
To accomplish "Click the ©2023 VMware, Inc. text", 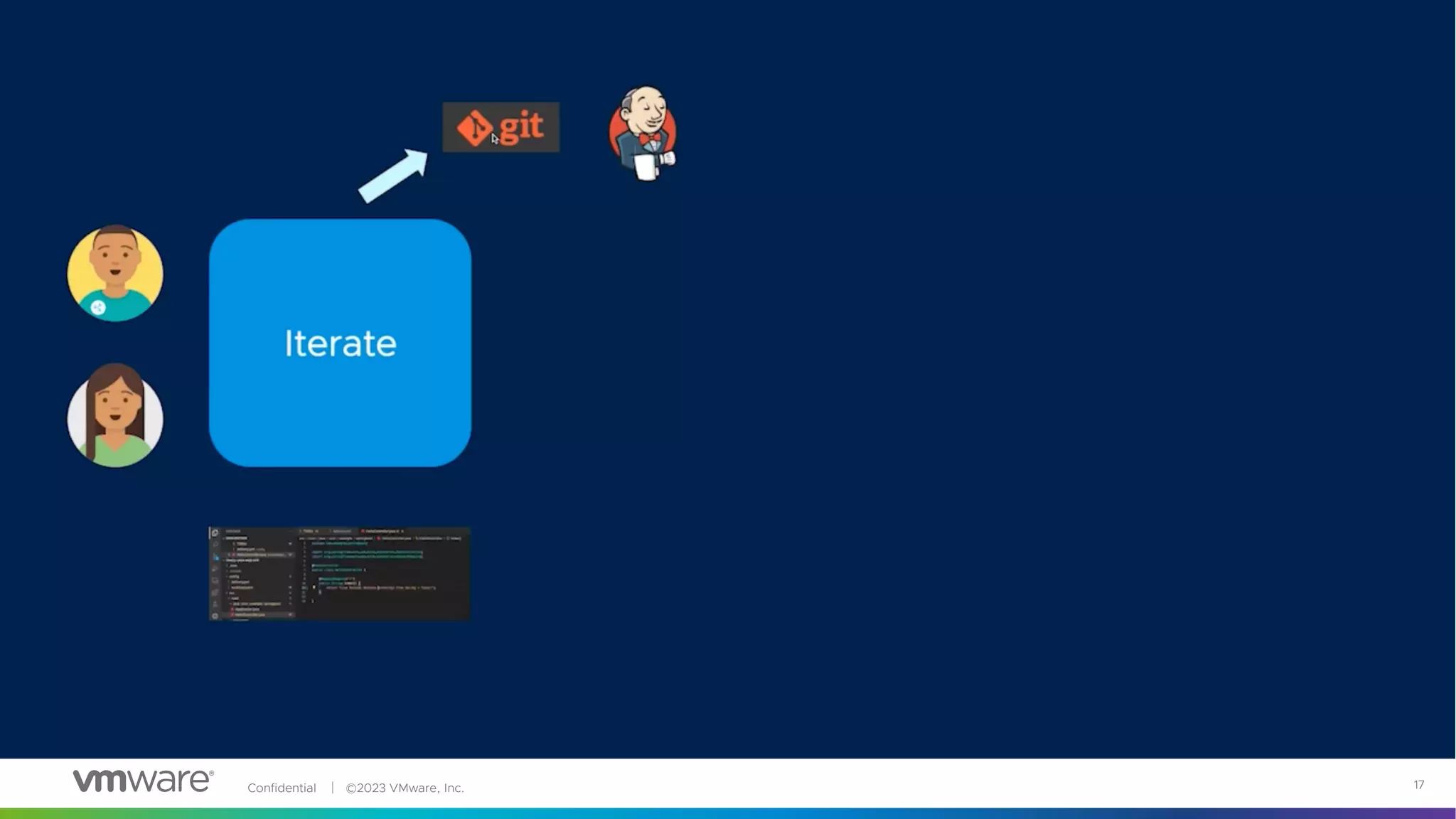I will coord(405,788).
